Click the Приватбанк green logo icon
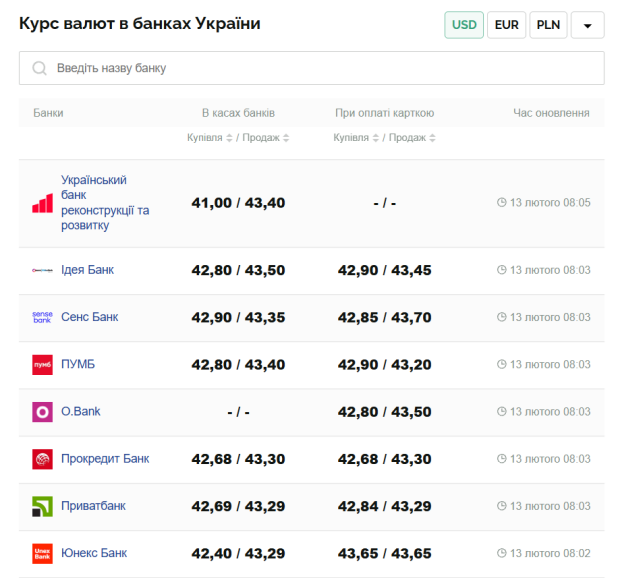 pyautogui.click(x=42, y=506)
